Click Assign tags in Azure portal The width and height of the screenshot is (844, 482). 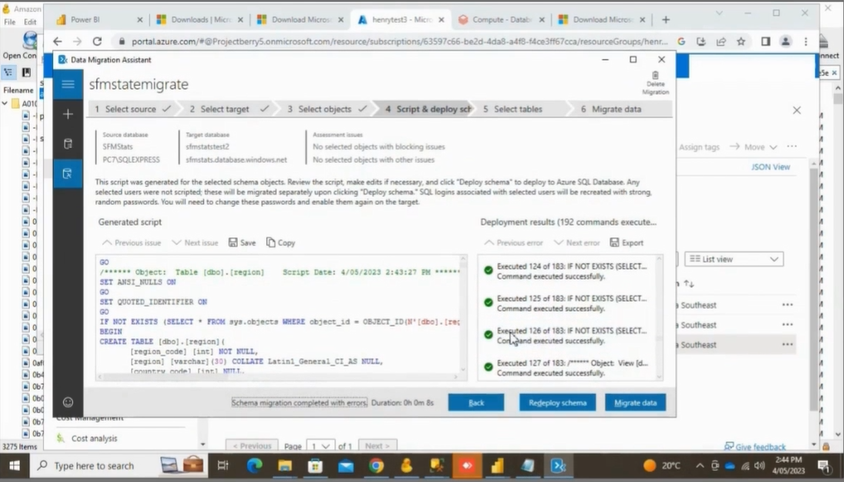click(x=699, y=146)
